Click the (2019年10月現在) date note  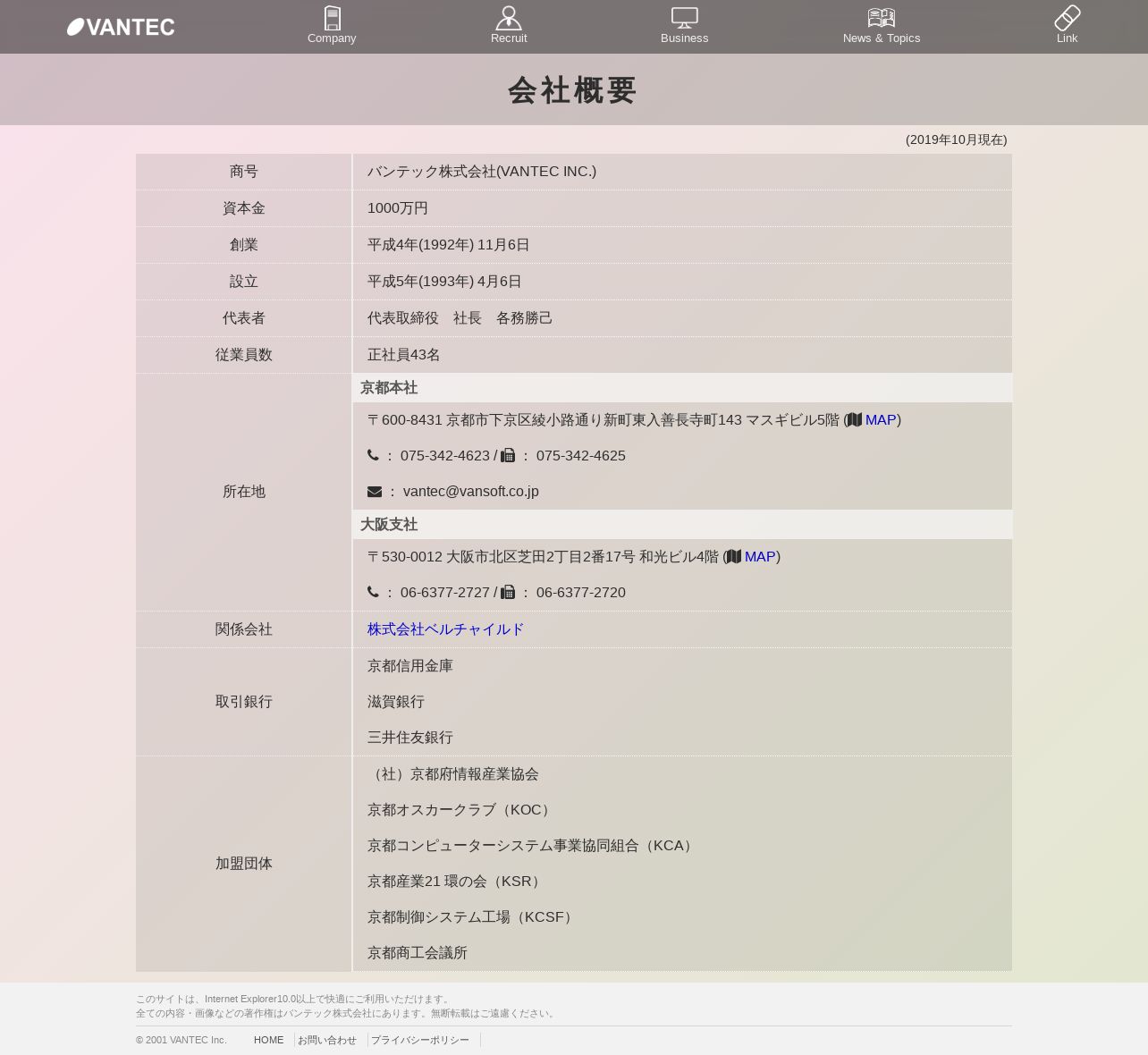tap(957, 139)
